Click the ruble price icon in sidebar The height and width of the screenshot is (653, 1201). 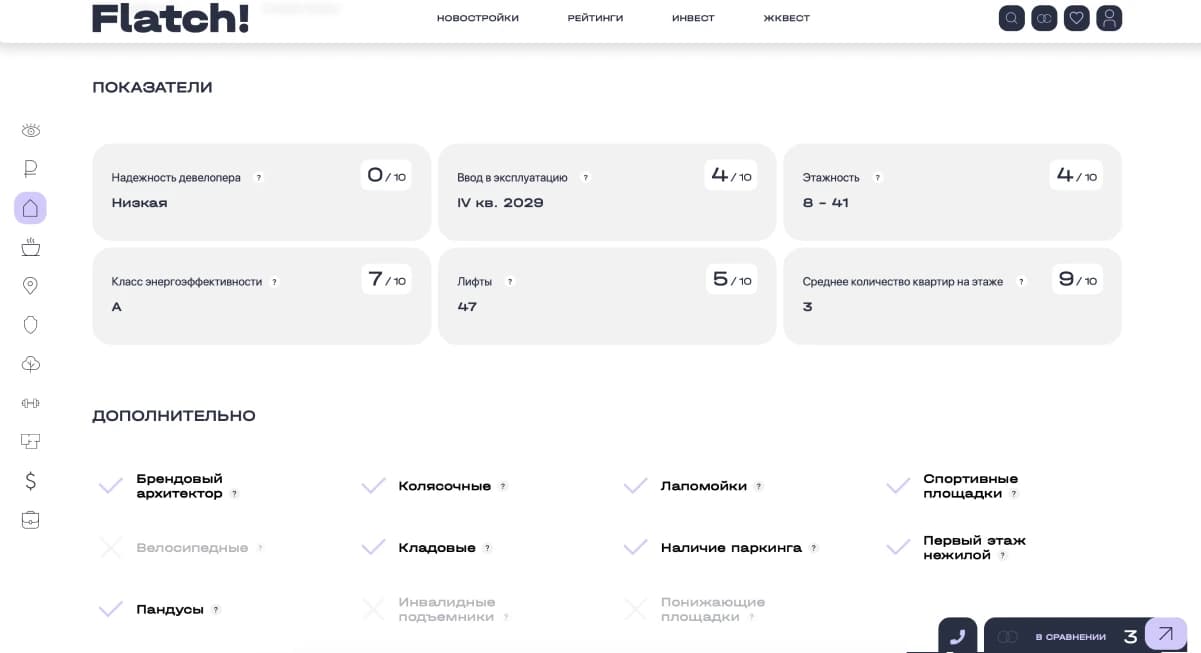click(x=31, y=169)
